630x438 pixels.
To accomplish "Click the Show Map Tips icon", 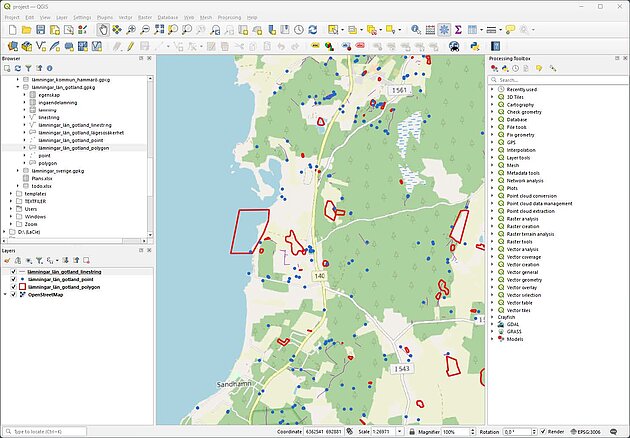I will [510, 29].
